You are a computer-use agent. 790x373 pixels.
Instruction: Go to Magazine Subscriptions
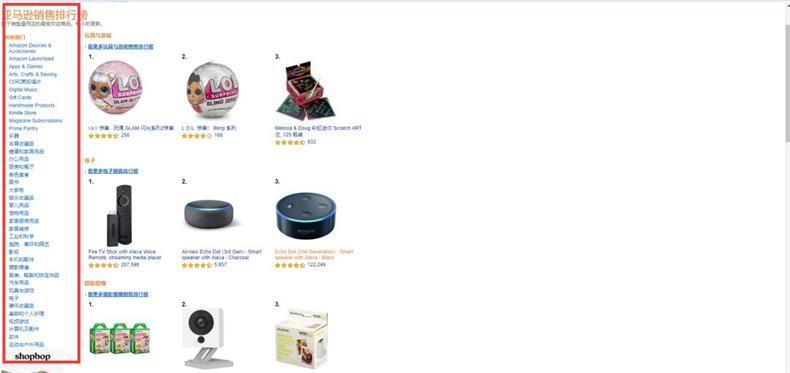tap(36, 120)
